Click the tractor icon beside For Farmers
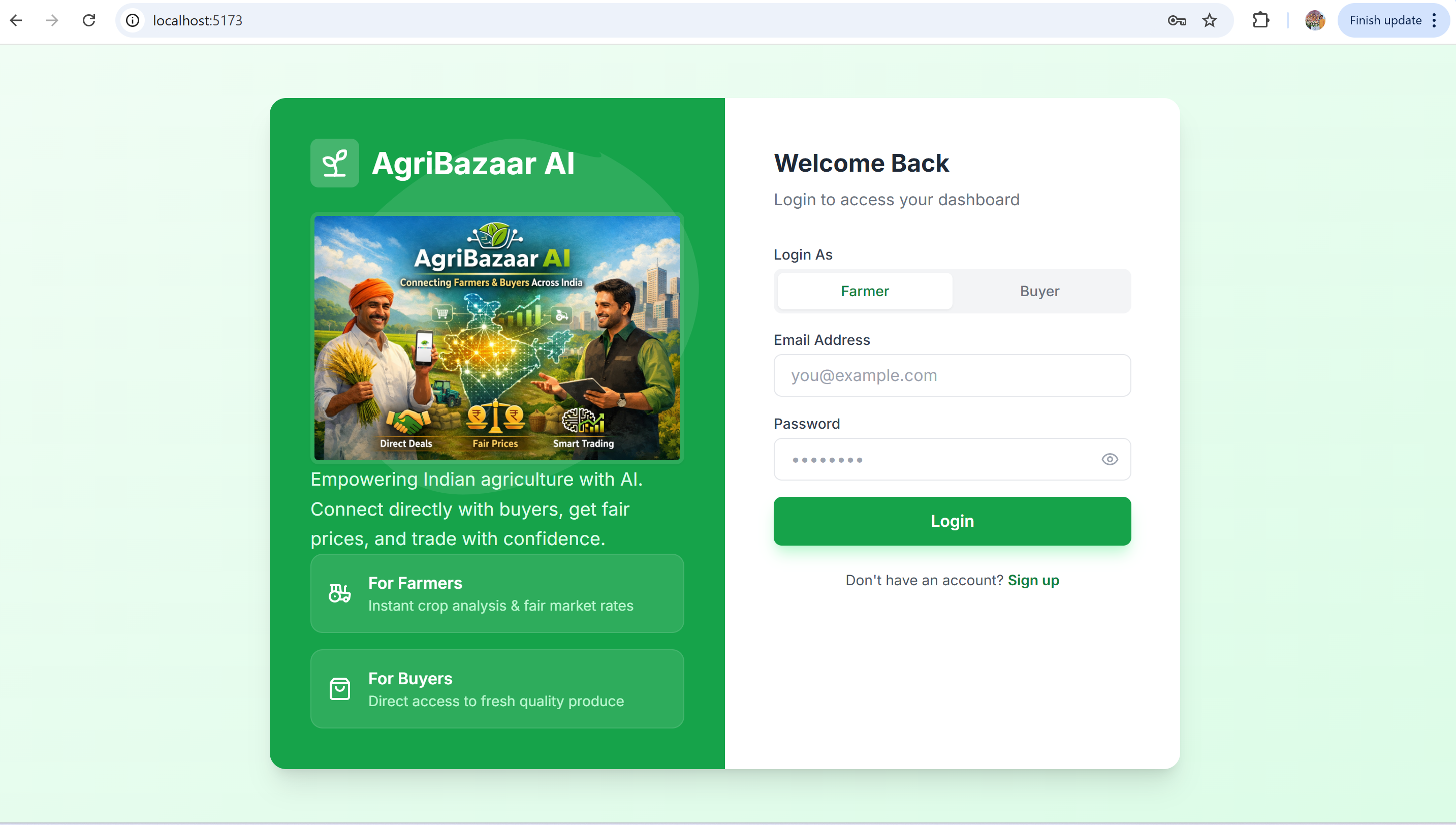Viewport: 1456px width, 825px height. point(339,593)
